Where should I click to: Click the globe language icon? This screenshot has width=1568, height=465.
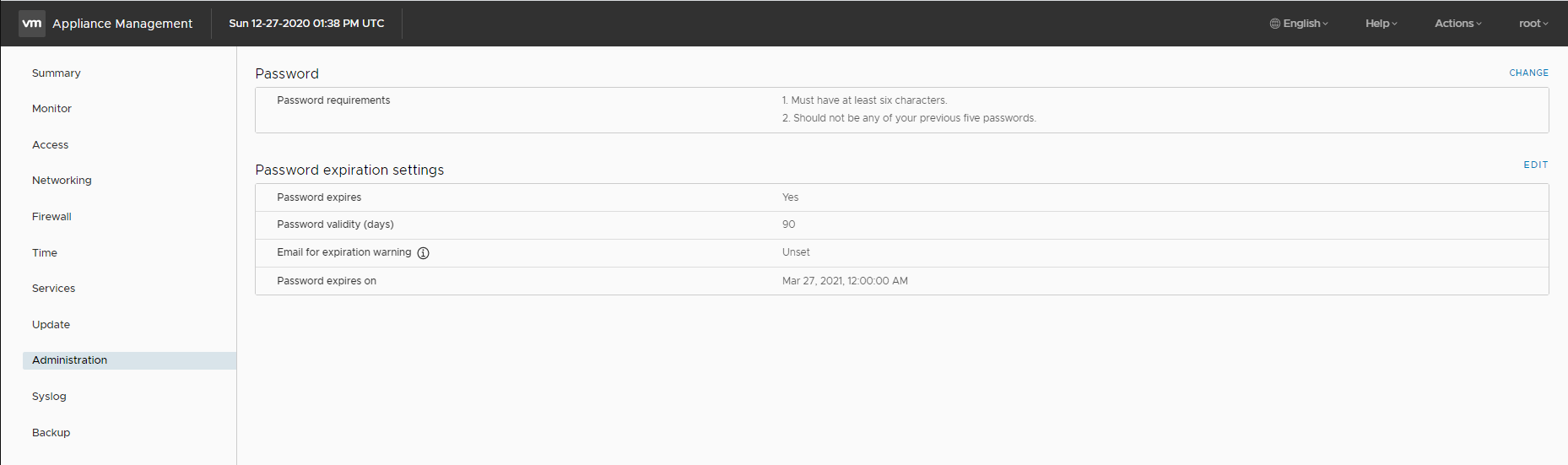click(x=1274, y=24)
